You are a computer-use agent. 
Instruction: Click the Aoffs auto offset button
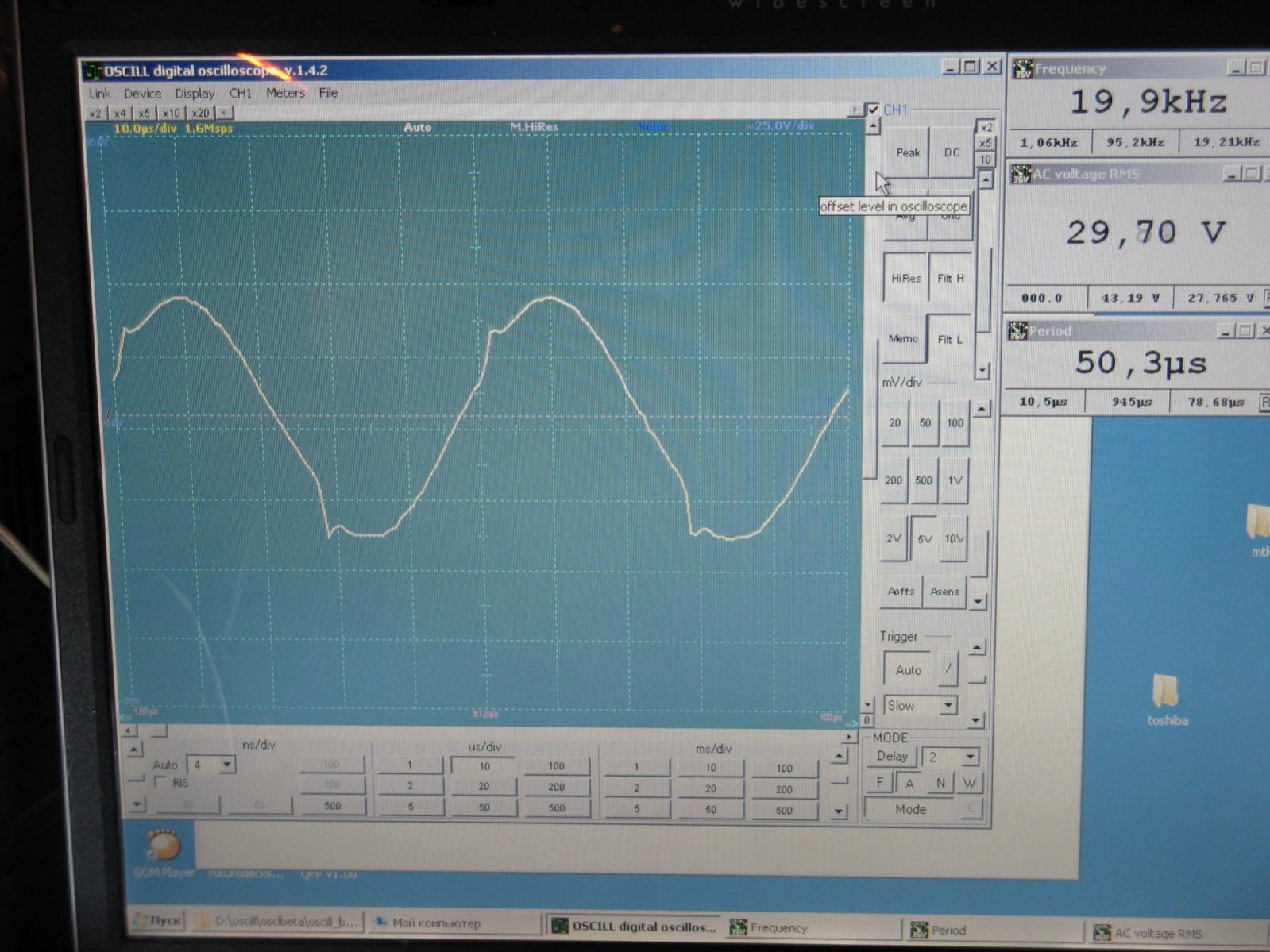point(901,592)
